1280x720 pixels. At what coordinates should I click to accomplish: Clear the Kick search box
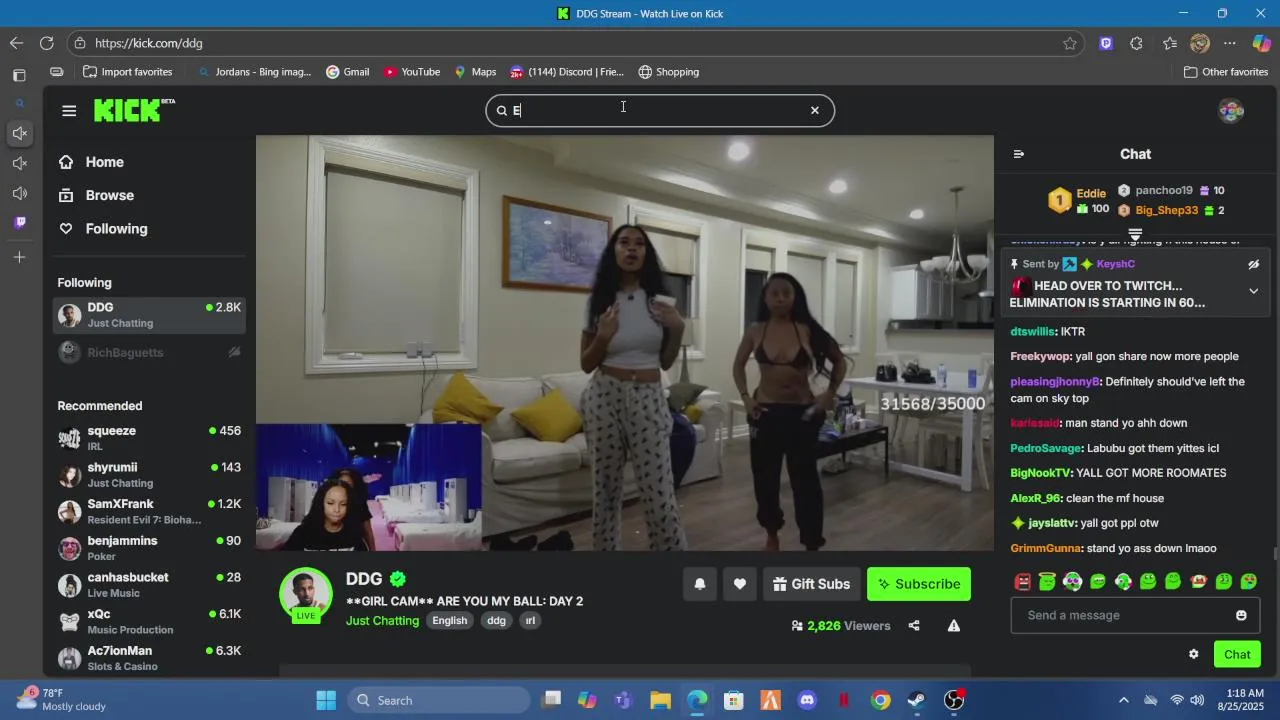coord(814,110)
